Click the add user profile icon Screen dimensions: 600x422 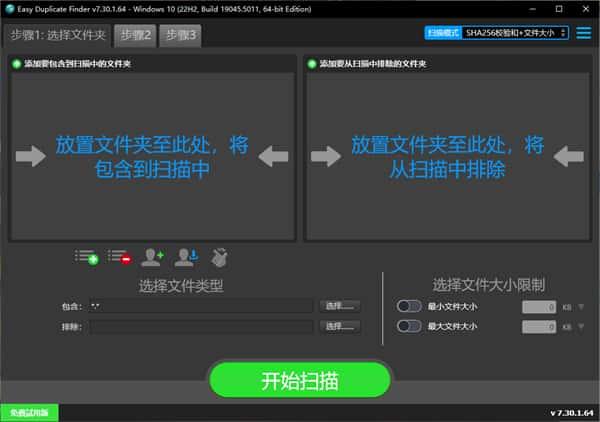(x=152, y=257)
